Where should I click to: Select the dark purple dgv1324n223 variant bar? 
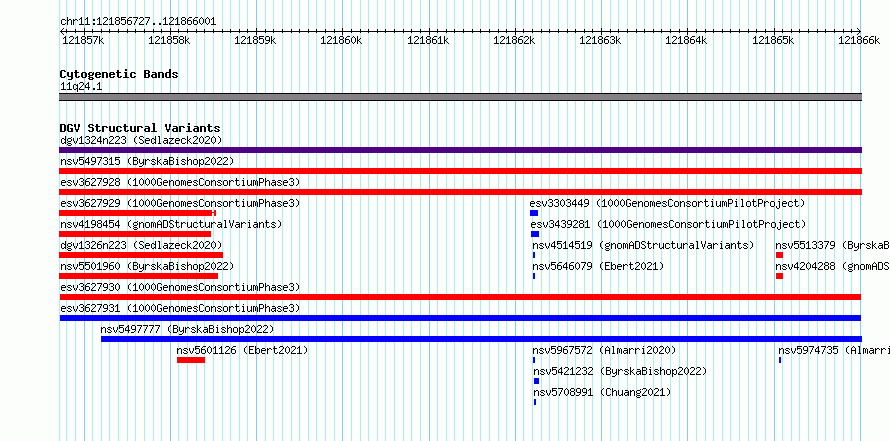tap(460, 150)
